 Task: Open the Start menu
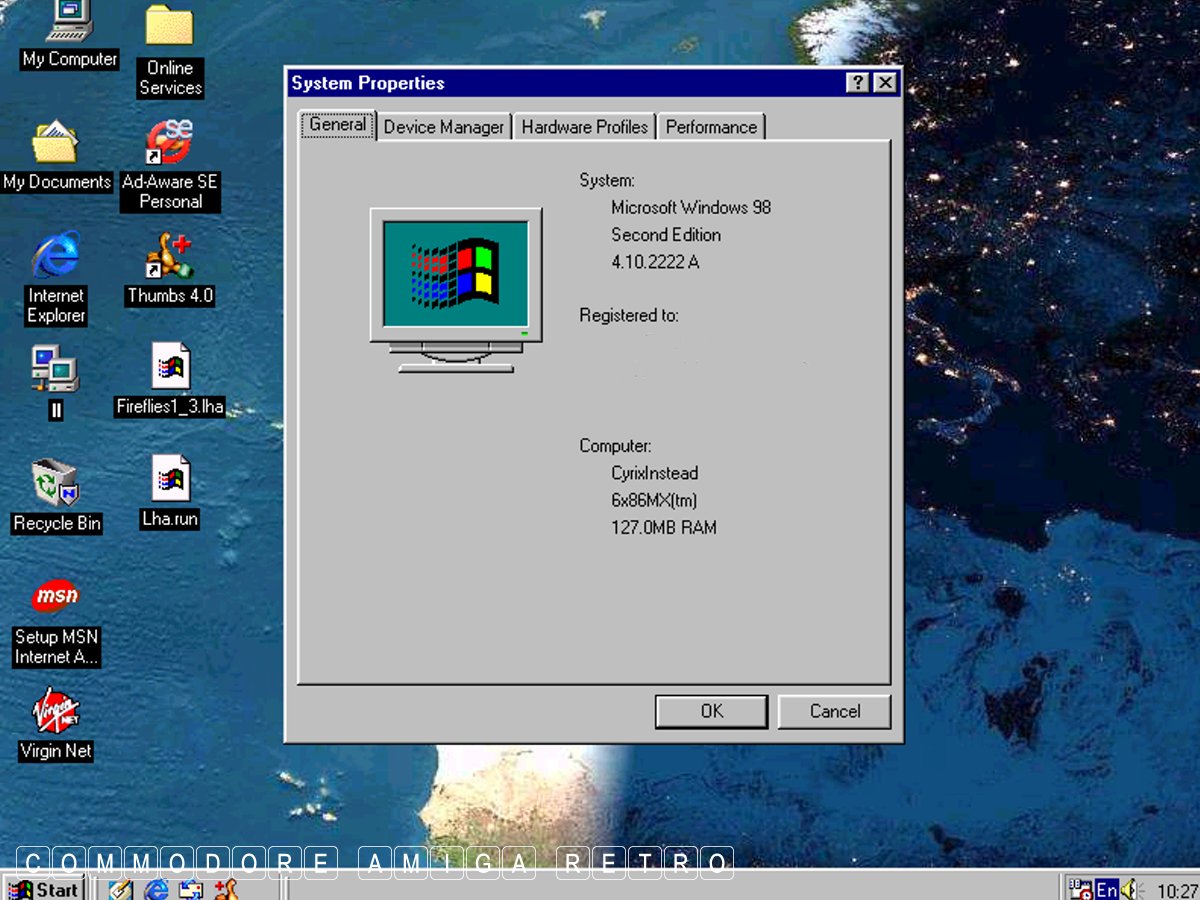[44, 889]
